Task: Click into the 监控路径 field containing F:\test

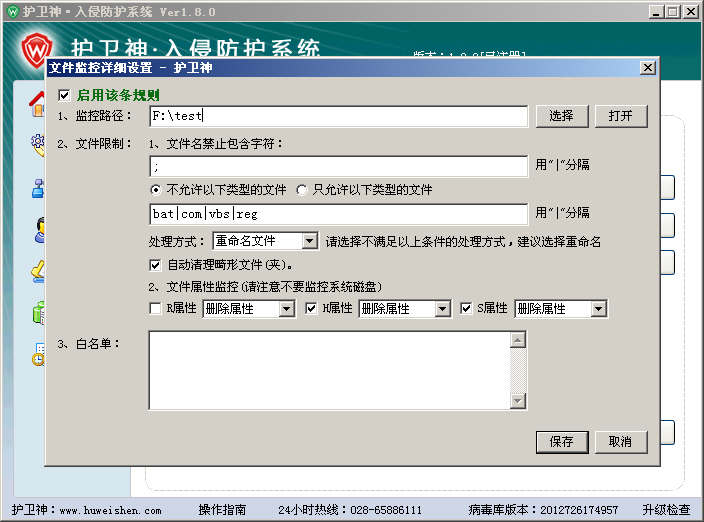Action: coord(339,116)
